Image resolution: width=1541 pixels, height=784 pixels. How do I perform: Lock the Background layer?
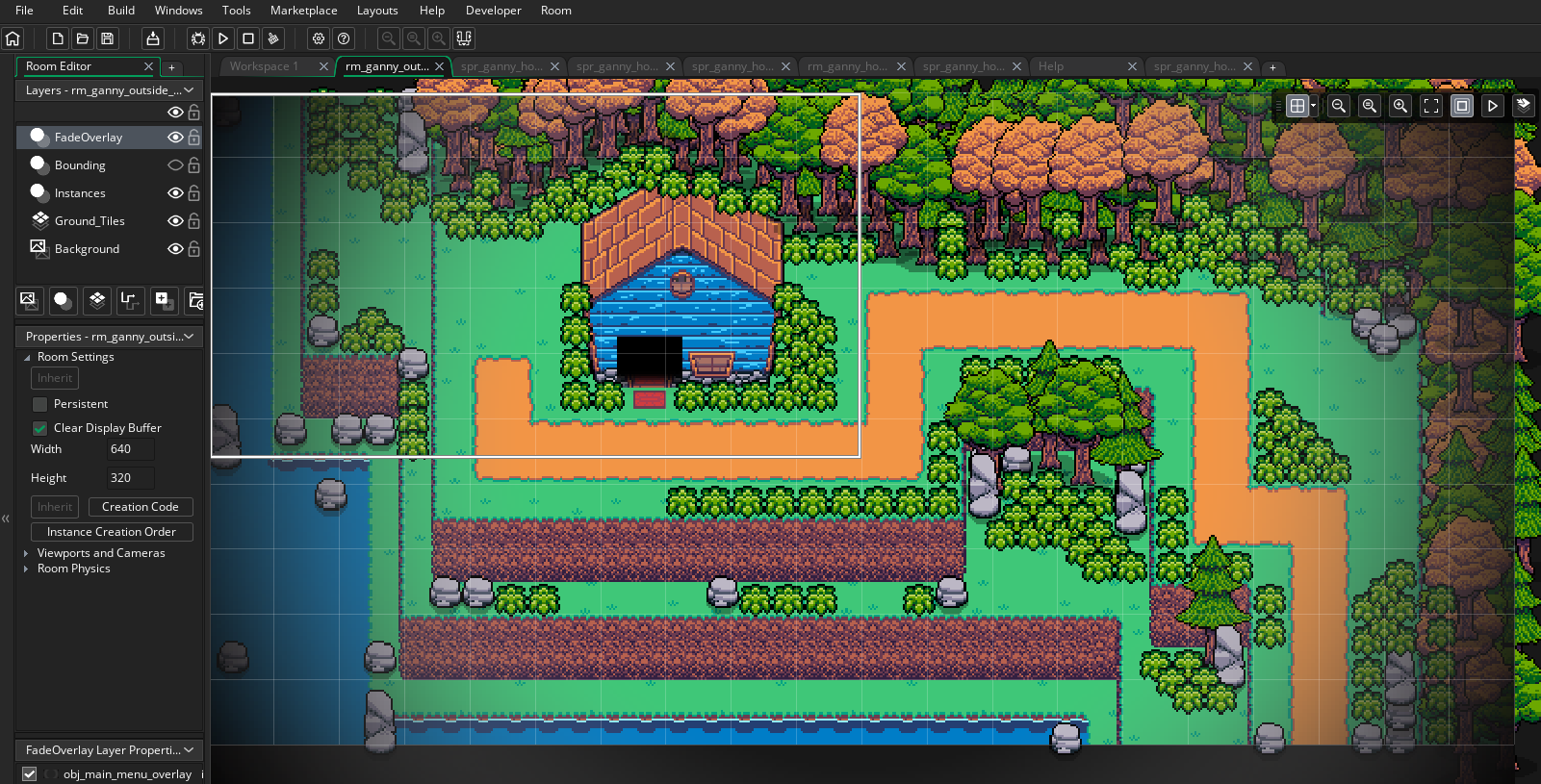[x=194, y=249]
